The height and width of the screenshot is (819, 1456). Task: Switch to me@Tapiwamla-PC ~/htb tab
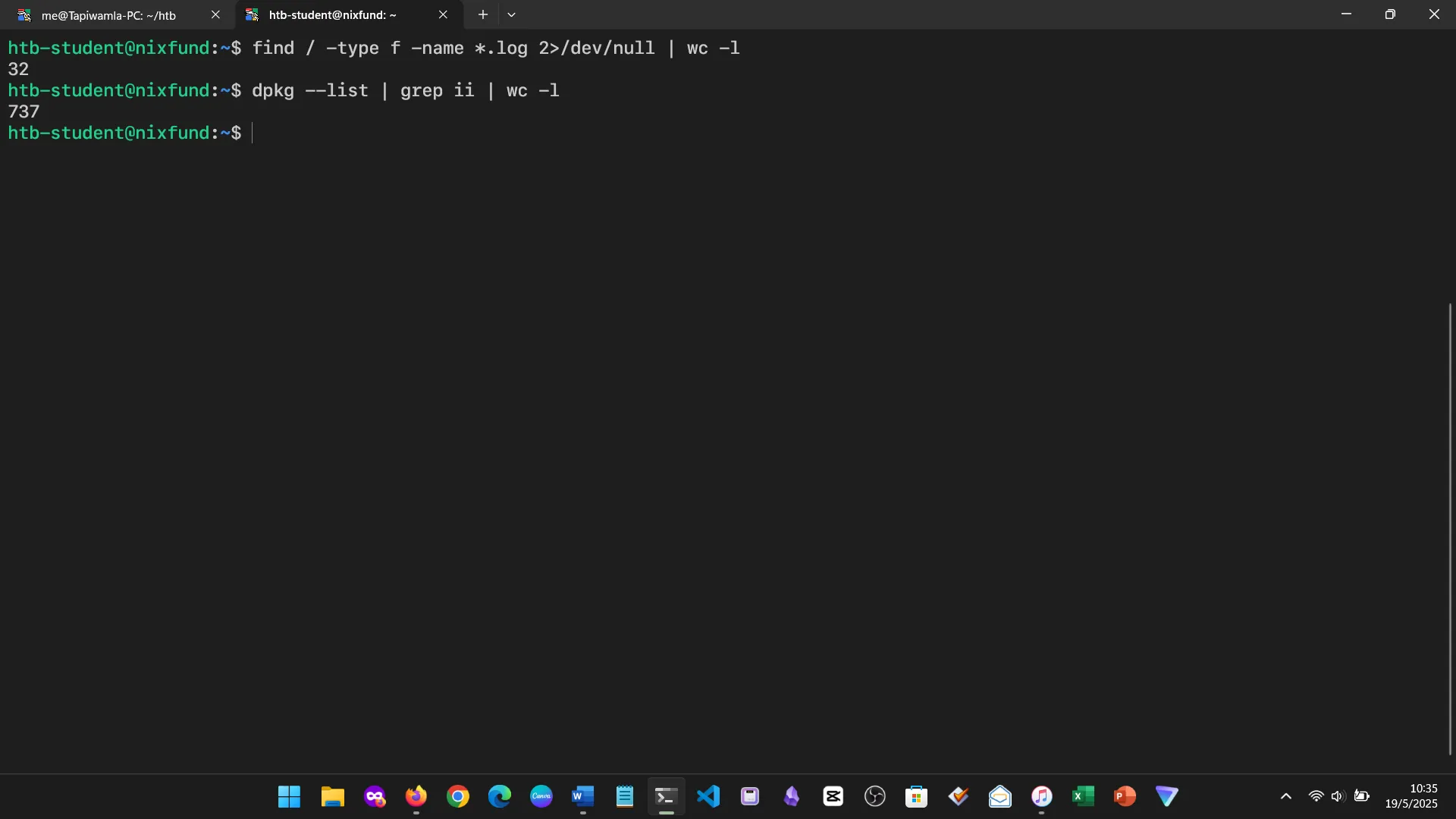coord(108,15)
